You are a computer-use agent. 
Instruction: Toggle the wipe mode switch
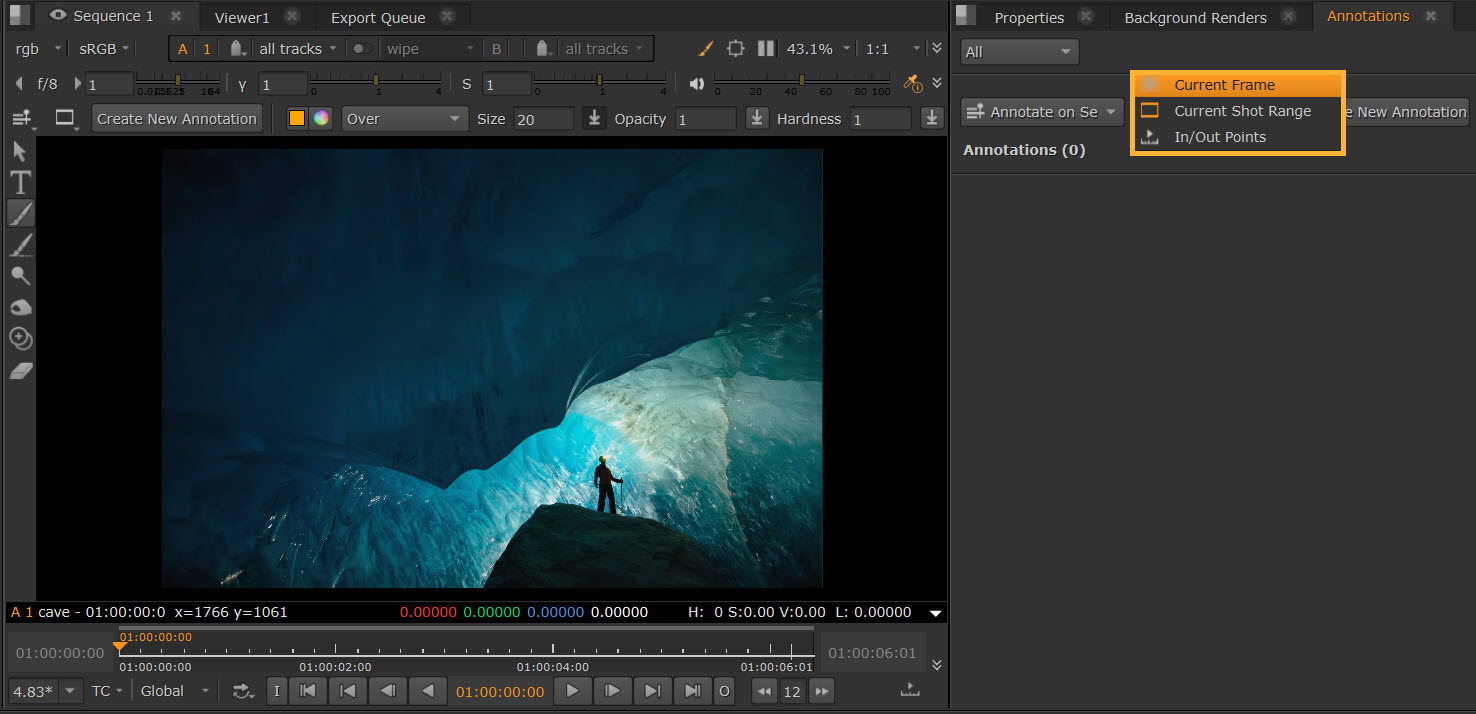point(362,49)
